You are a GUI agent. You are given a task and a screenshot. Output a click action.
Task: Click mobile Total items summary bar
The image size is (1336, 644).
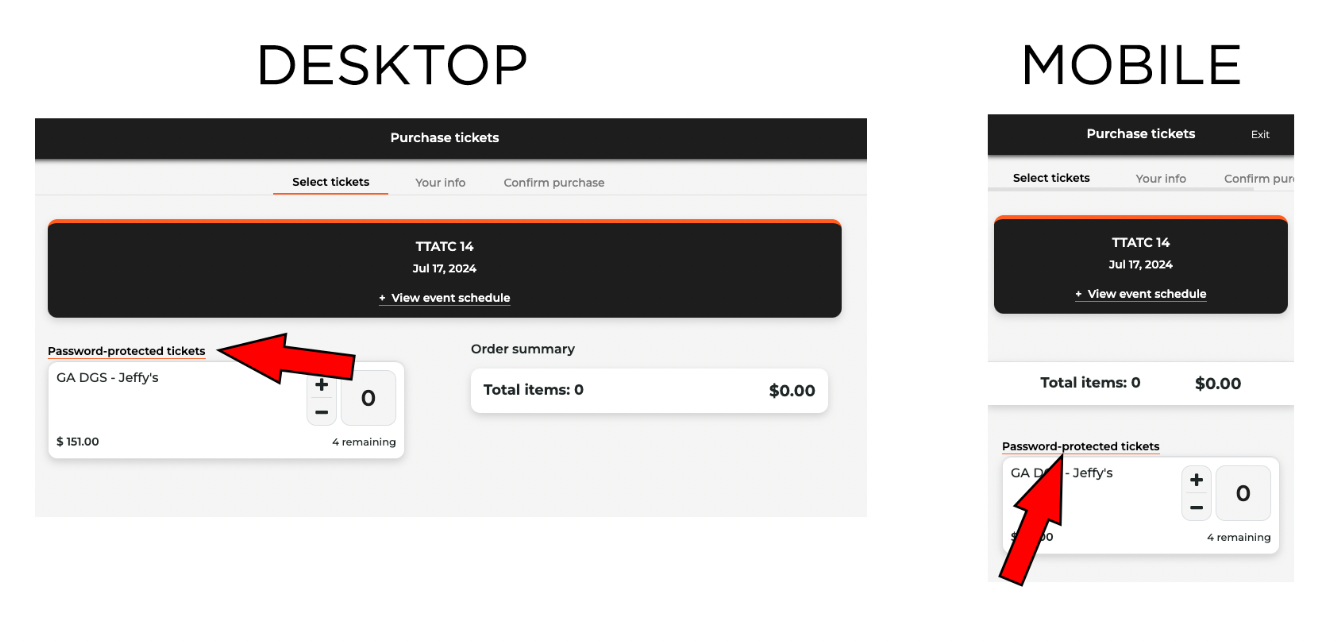(1141, 383)
